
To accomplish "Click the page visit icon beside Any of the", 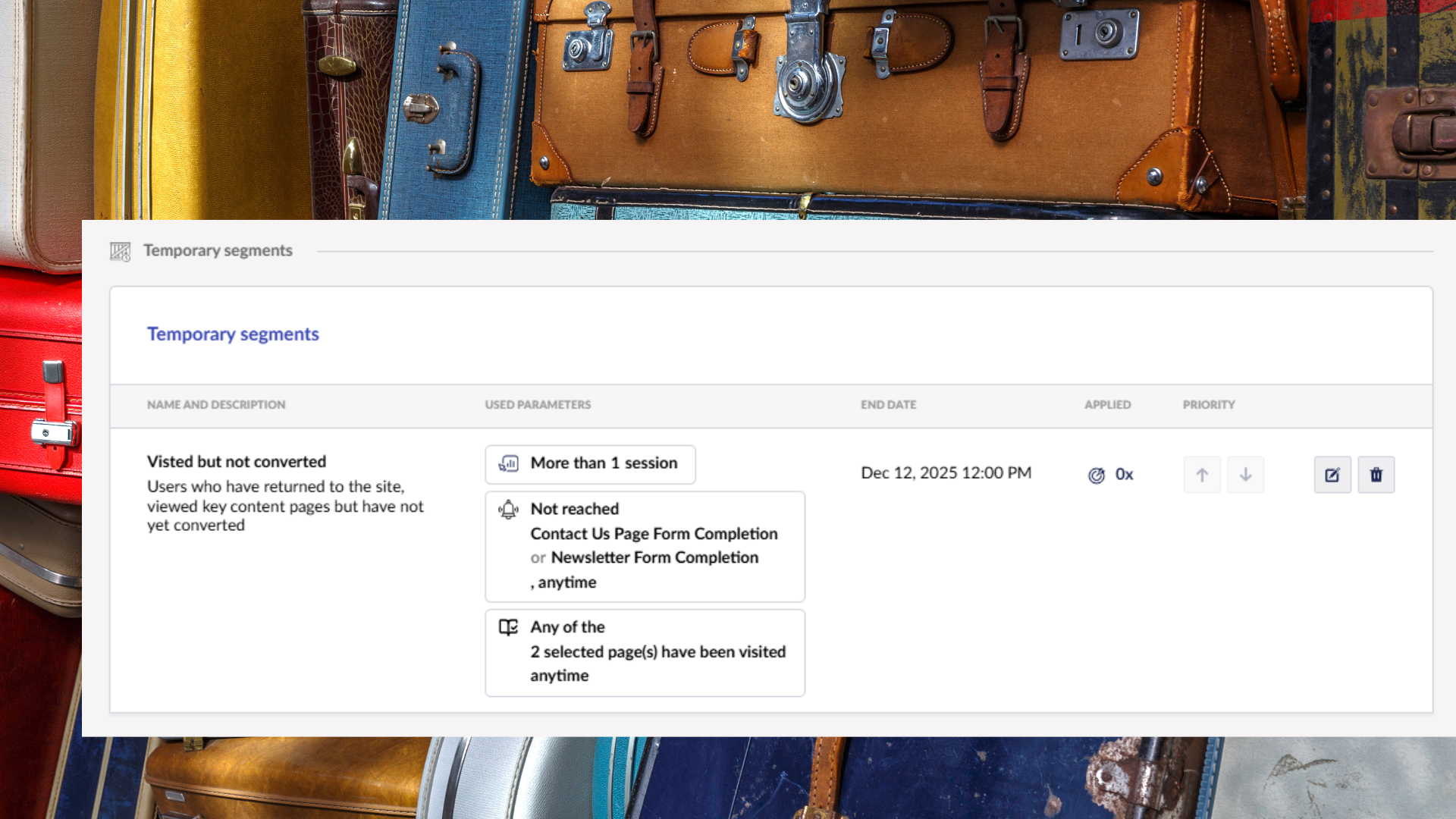I will pyautogui.click(x=508, y=627).
